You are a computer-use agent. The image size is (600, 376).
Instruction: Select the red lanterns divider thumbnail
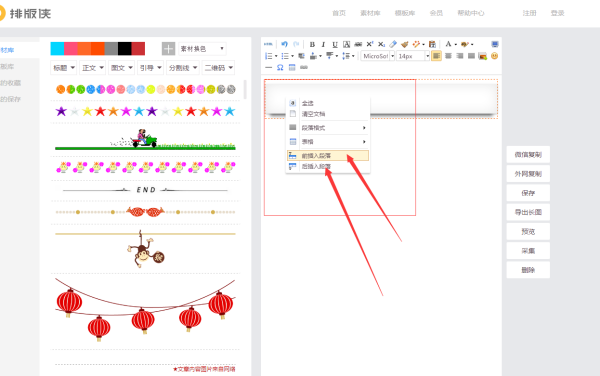[145, 309]
